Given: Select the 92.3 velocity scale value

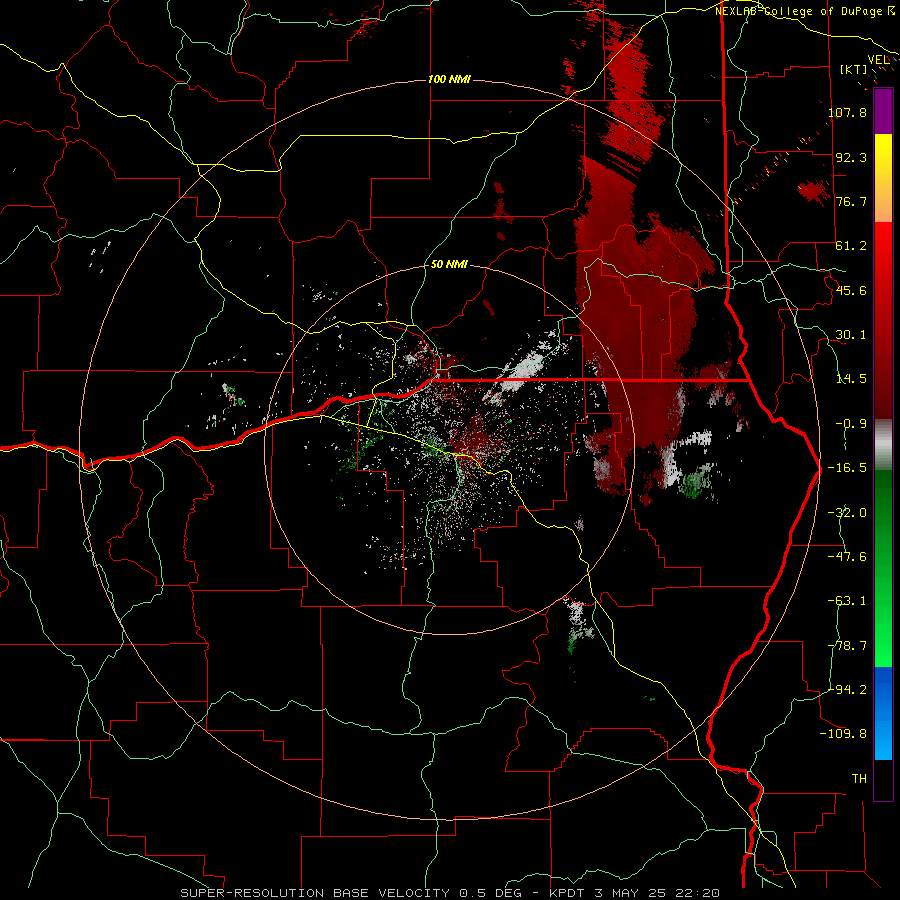Looking at the screenshot, I should click(x=851, y=157).
